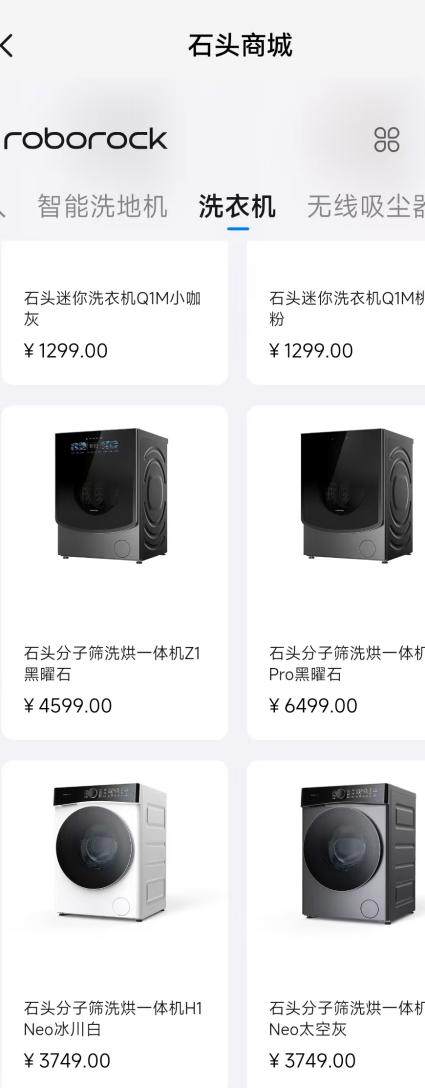Tap the ¥3749.00 price under 冰川白
Image resolution: width=425 pixels, height=1088 pixels.
coord(67,1061)
